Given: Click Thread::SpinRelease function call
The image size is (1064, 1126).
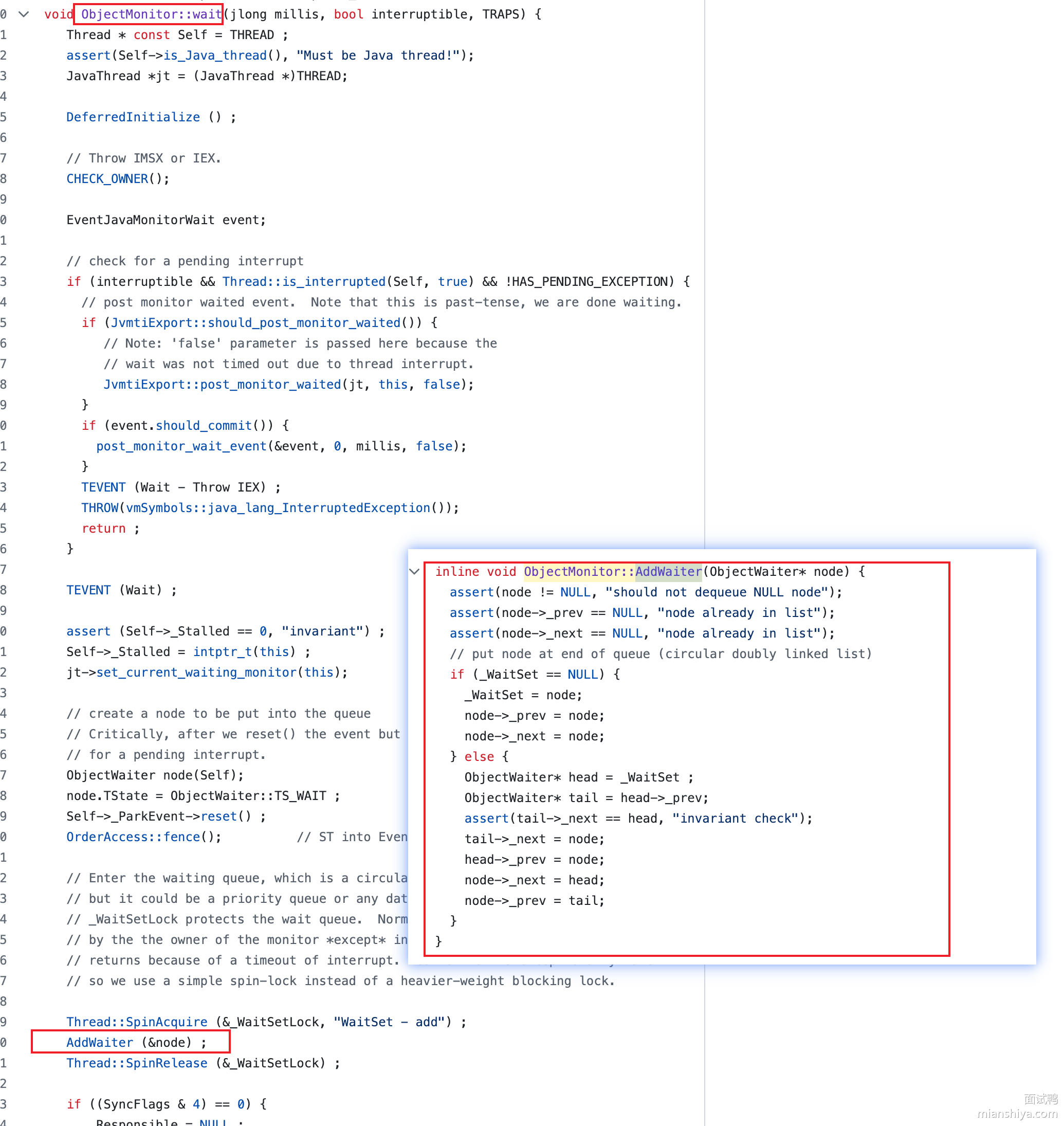Looking at the screenshot, I should (x=137, y=1063).
